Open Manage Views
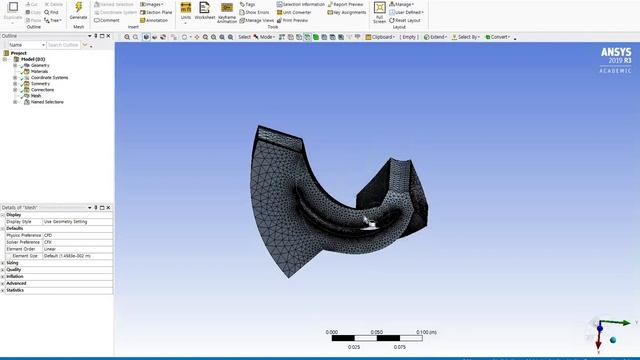Screen dimensions: 640x360 coord(256,20)
